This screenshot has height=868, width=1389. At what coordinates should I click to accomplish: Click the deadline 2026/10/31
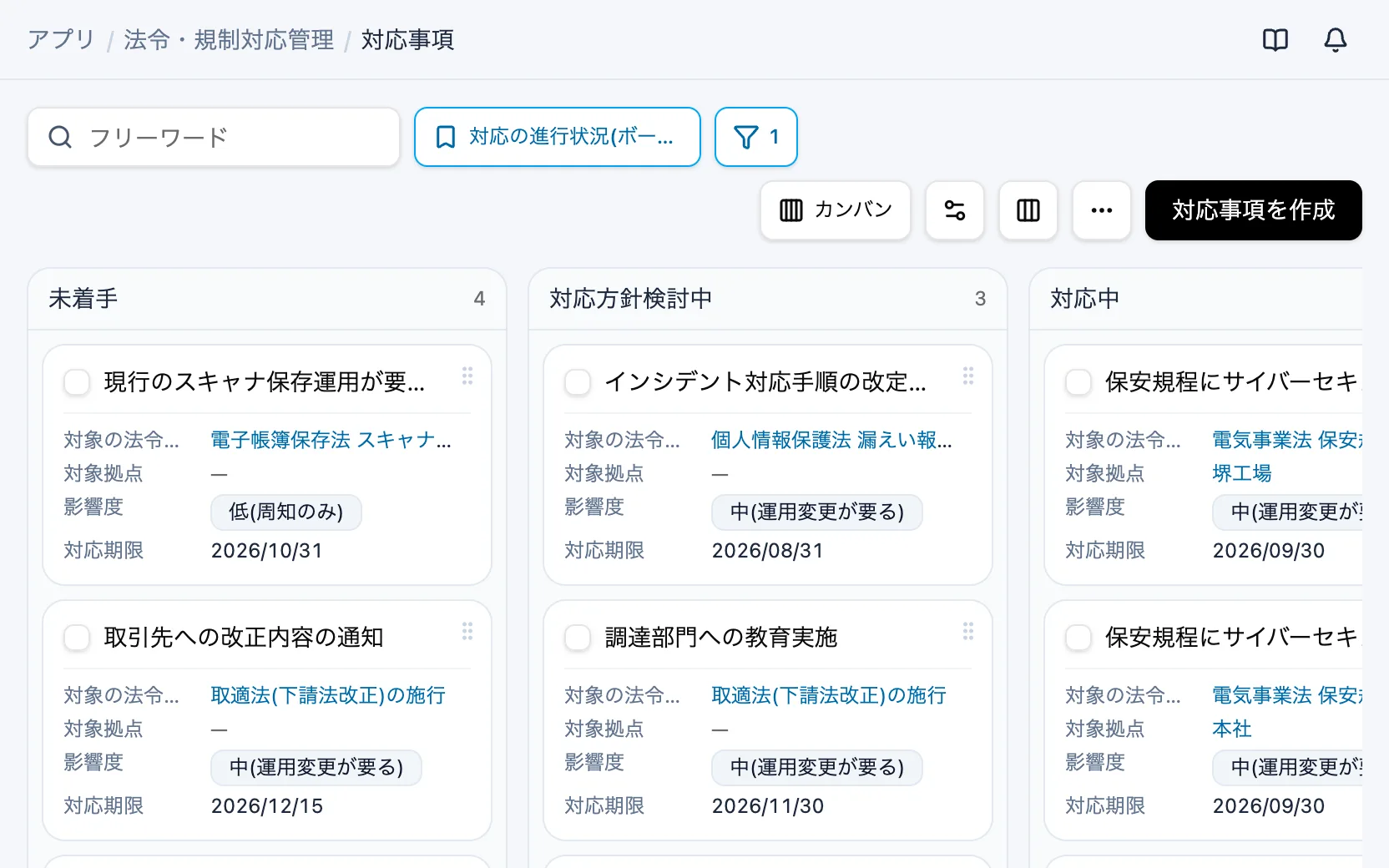point(266,551)
